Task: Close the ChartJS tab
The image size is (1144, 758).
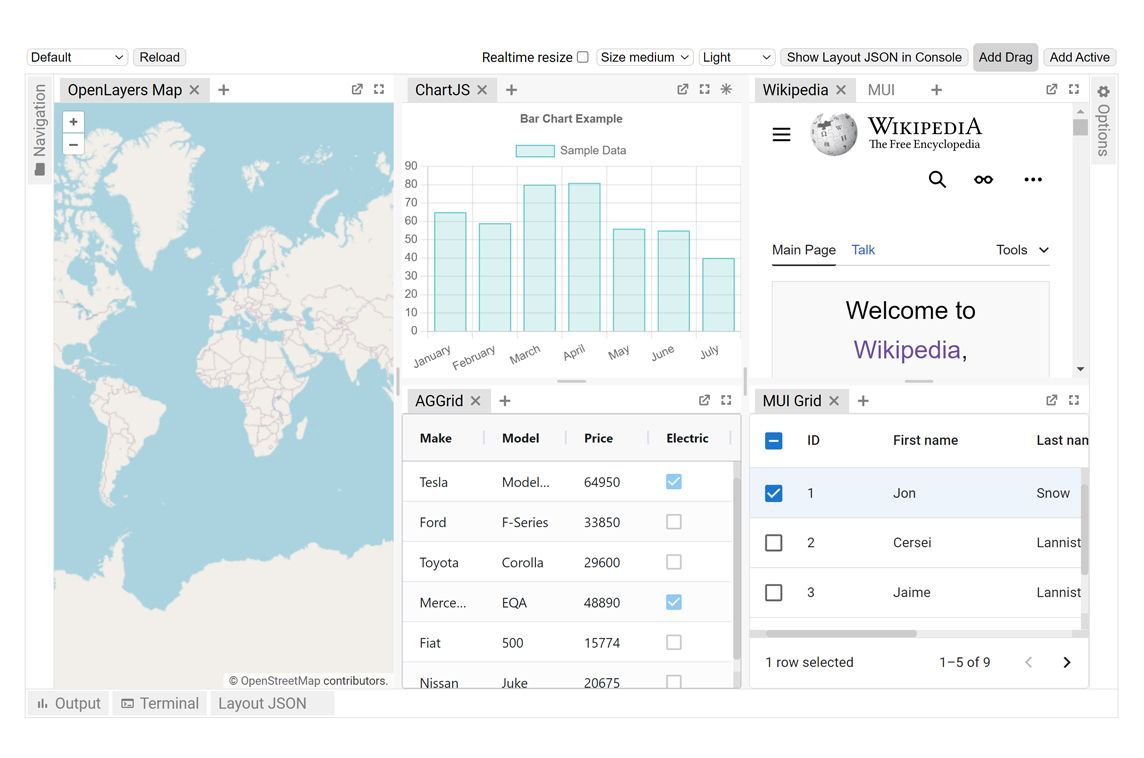Action: click(482, 90)
